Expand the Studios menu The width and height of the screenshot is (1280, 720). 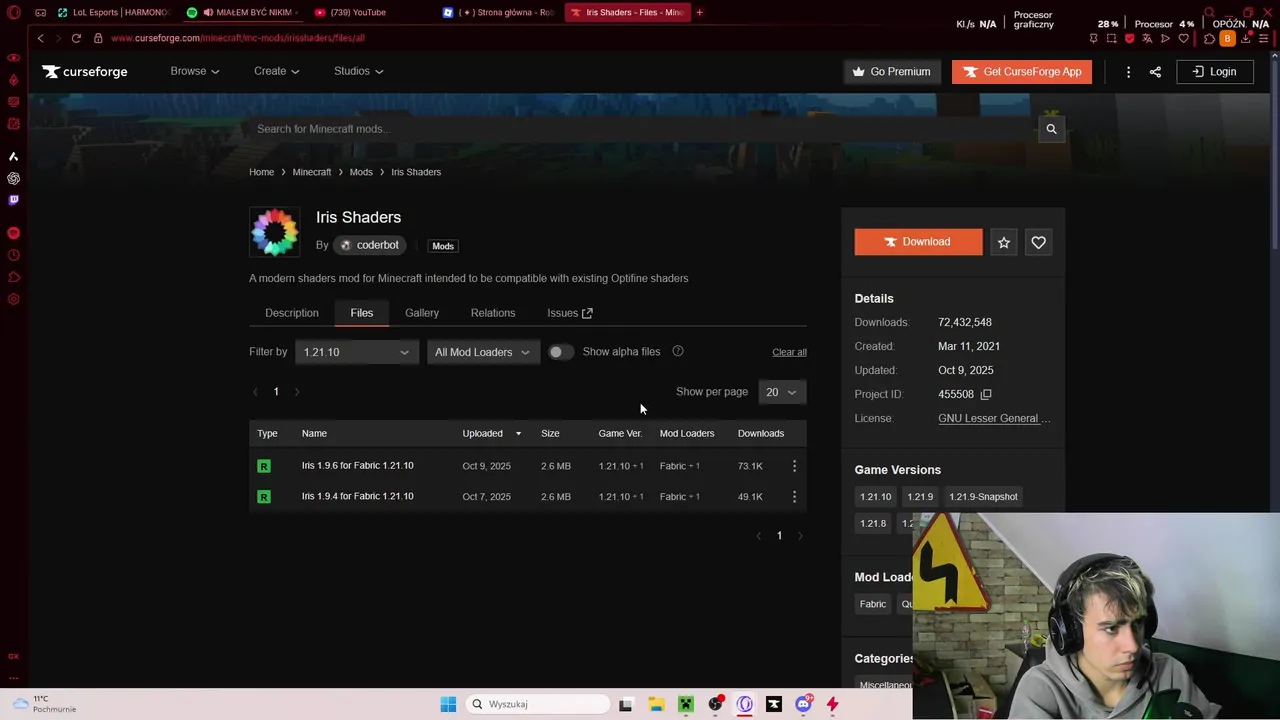pyautogui.click(x=358, y=71)
